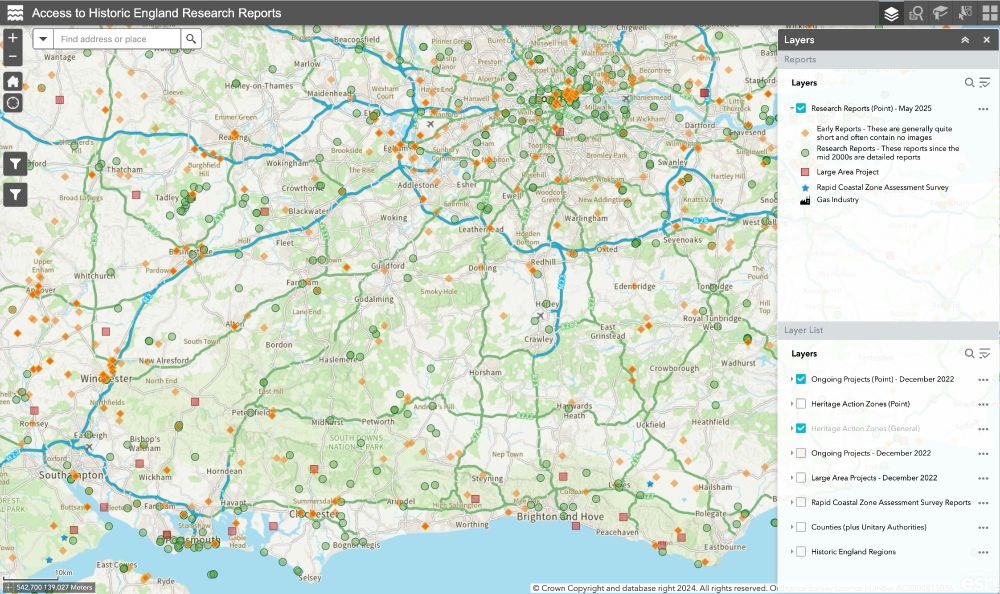Click the "542,700 139,027 Meters" coordinate readout
Screen dimensions: 1000x594
54,587
